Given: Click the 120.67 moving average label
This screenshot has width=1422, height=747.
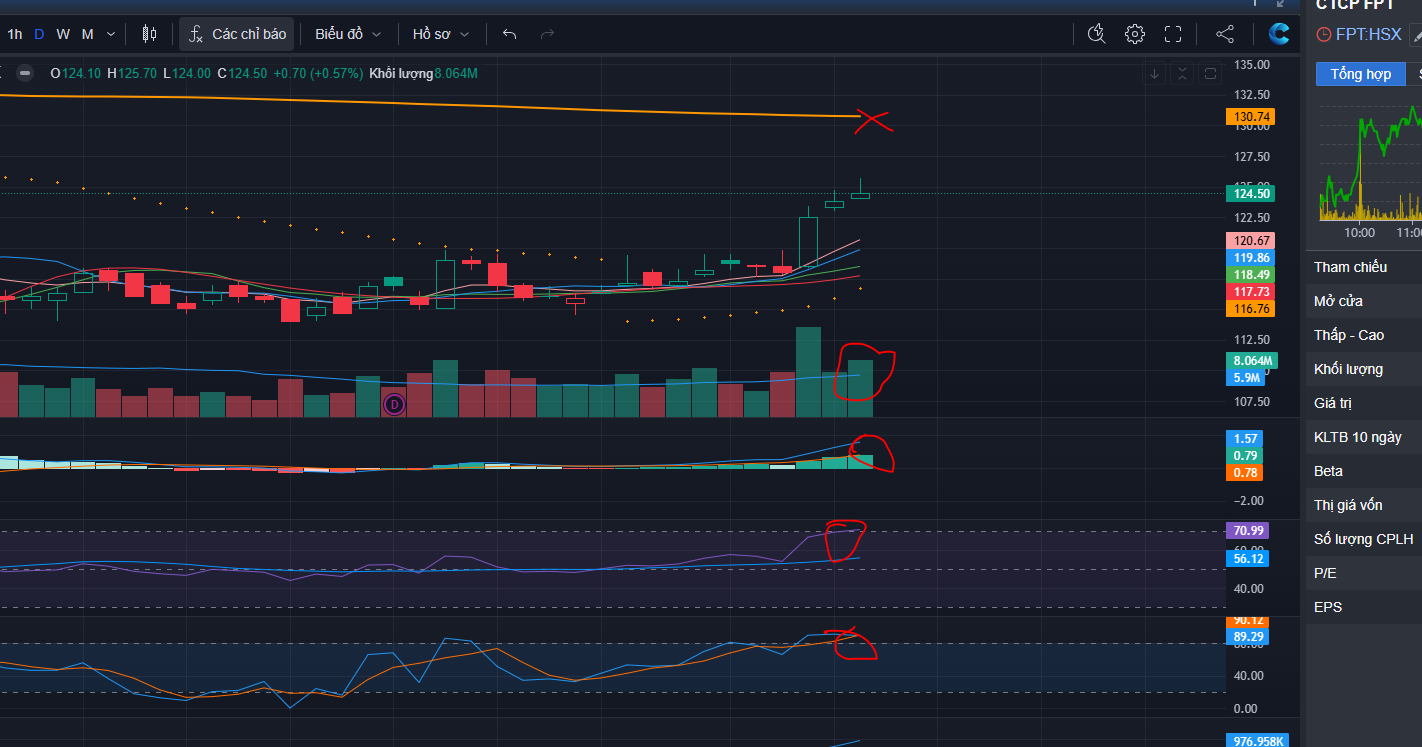Looking at the screenshot, I should click(1251, 241).
